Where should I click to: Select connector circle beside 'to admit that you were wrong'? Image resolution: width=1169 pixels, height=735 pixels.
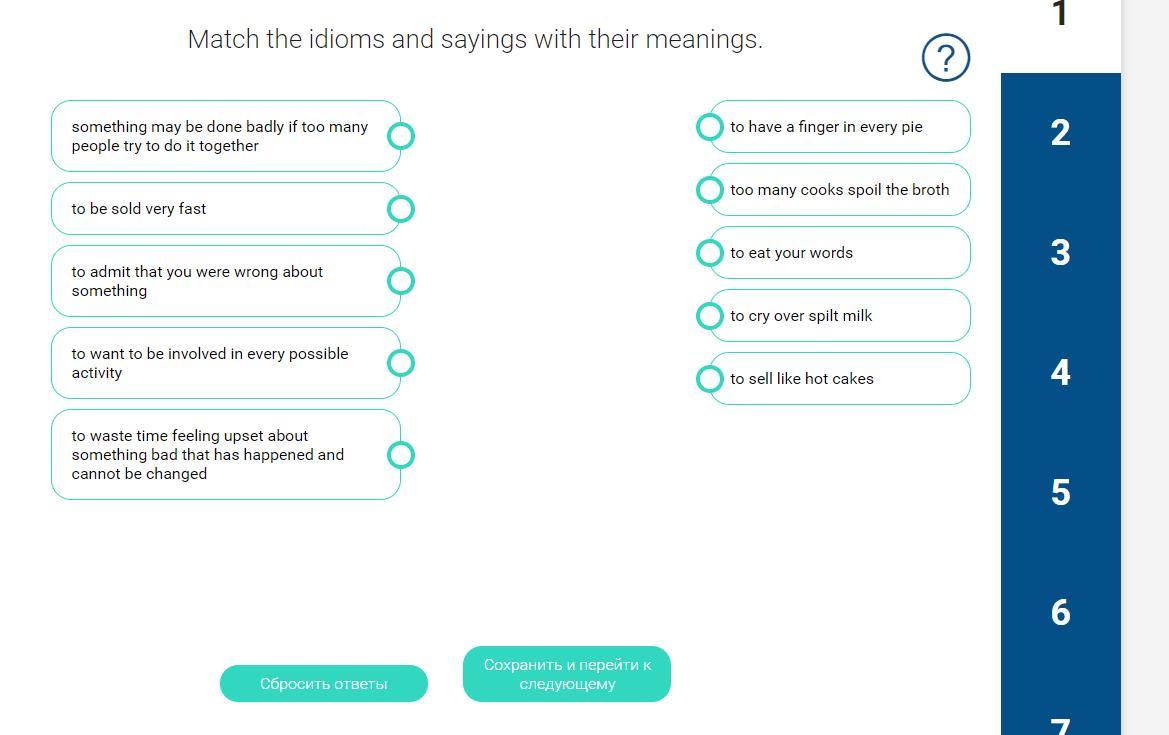pyautogui.click(x=401, y=281)
